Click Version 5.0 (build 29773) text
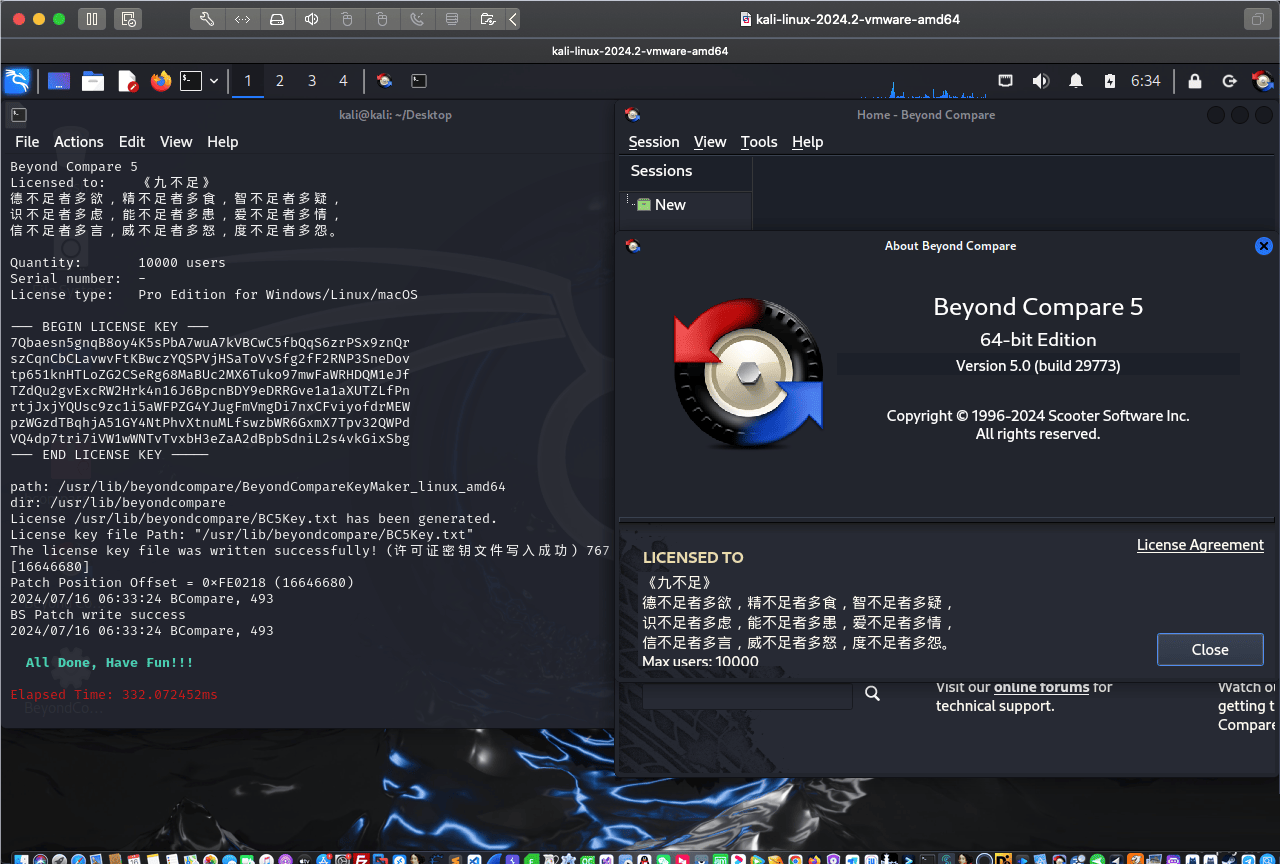Image resolution: width=1280 pixels, height=864 pixels. tap(1038, 366)
